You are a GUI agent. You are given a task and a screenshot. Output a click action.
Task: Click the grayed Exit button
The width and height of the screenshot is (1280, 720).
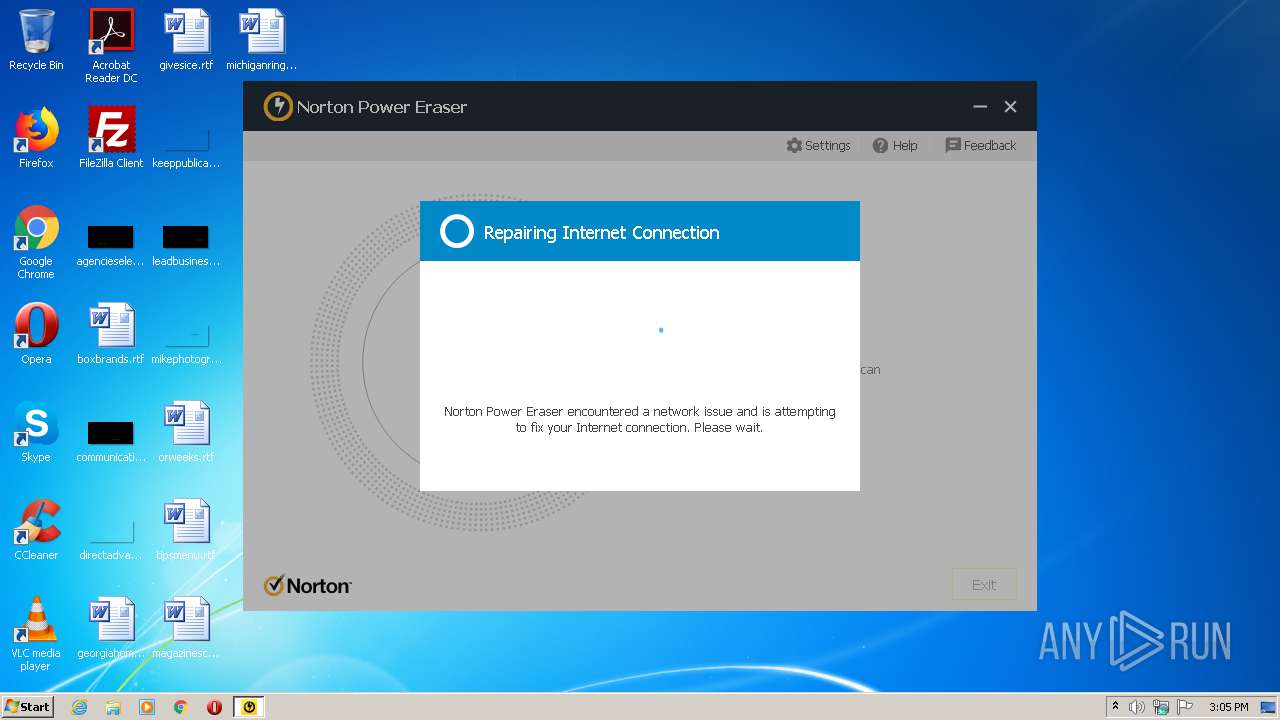point(984,585)
